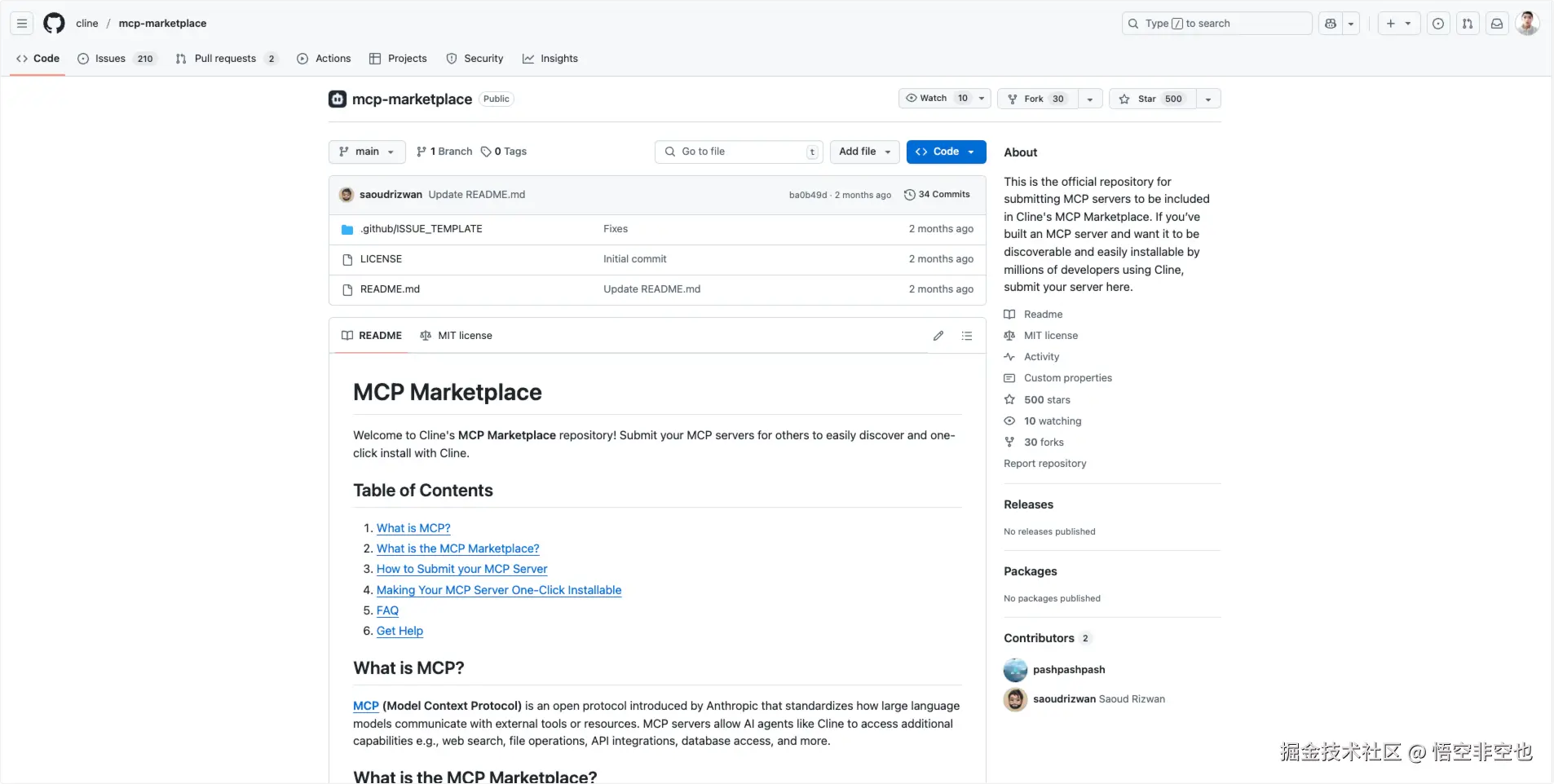This screenshot has width=1554, height=784.
Task: Click the Go to file search field
Action: pyautogui.click(x=739, y=152)
